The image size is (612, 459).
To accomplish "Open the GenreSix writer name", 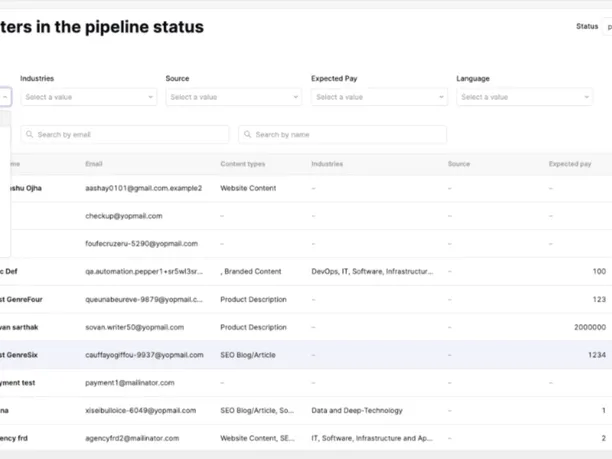I will point(19,355).
